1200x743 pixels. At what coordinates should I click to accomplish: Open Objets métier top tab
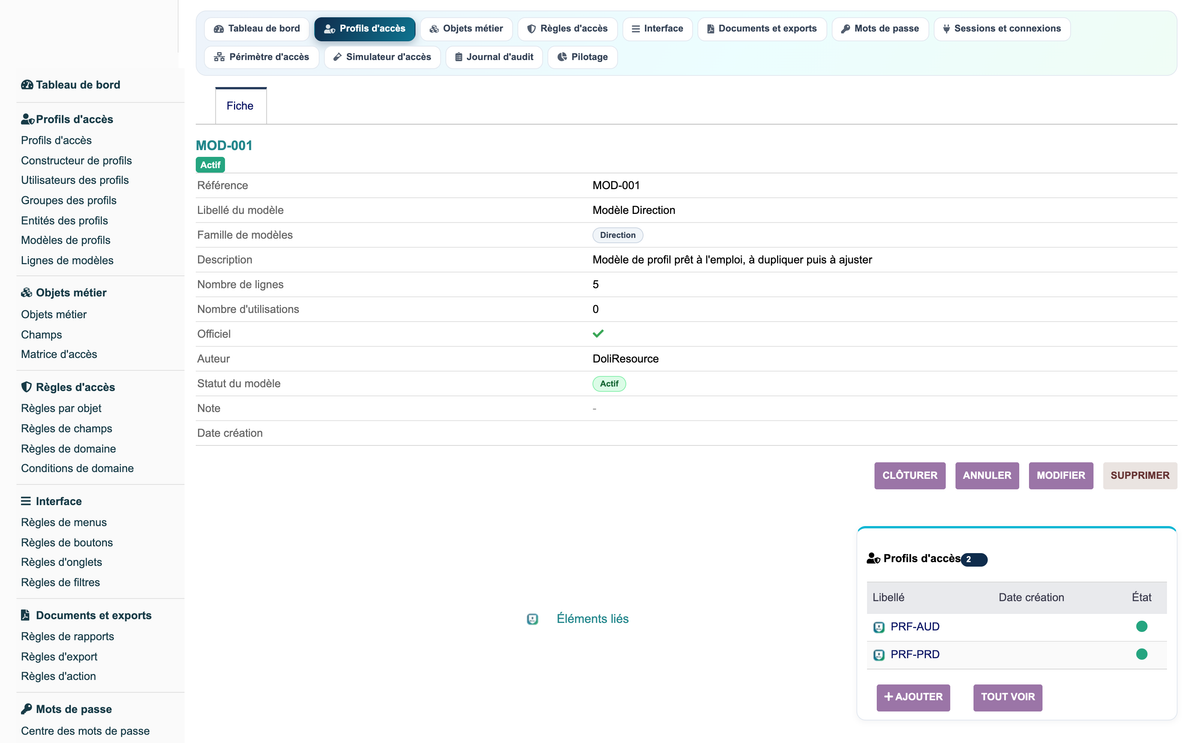(466, 29)
